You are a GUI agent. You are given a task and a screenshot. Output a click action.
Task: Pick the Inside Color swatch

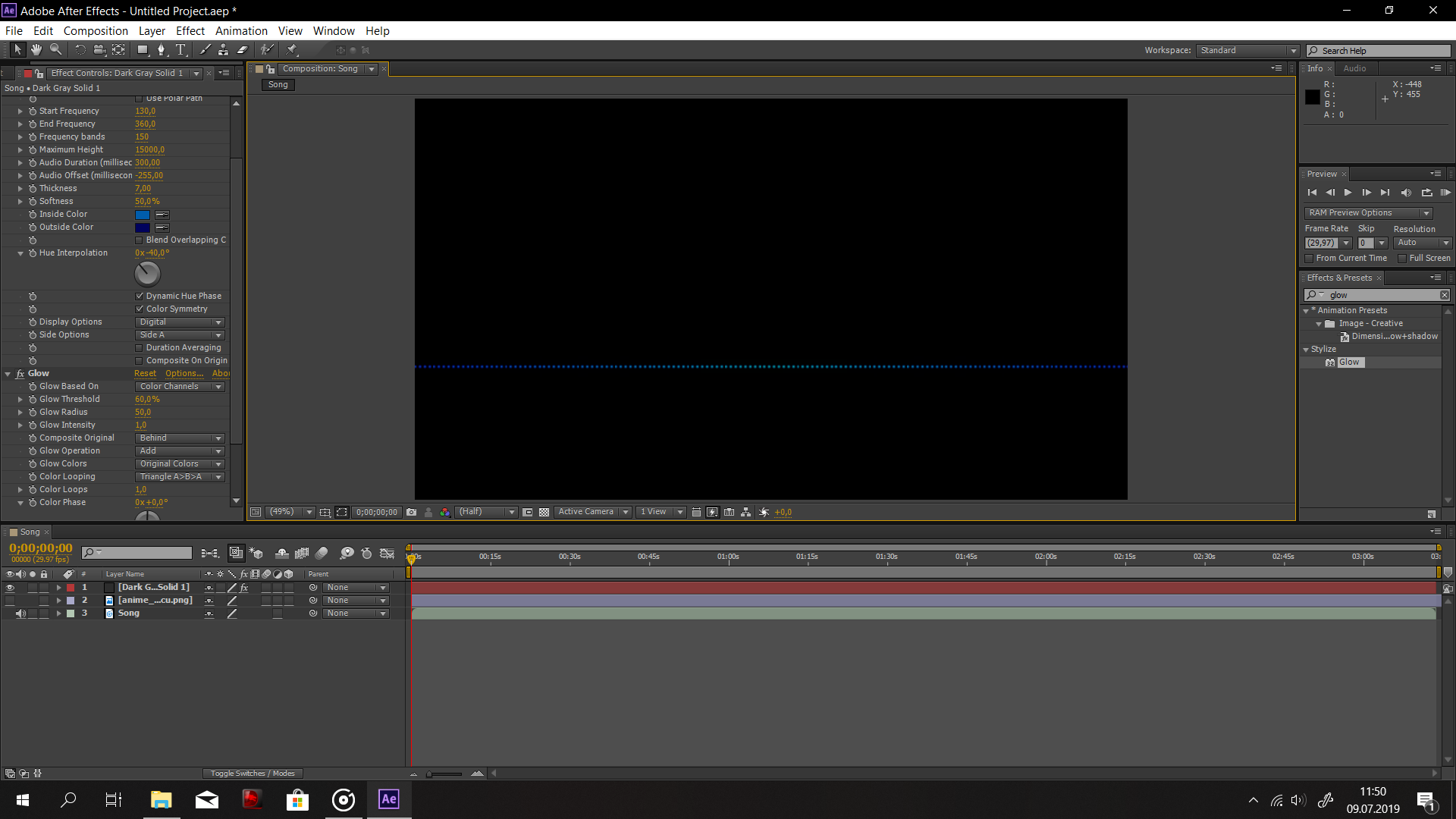click(143, 215)
